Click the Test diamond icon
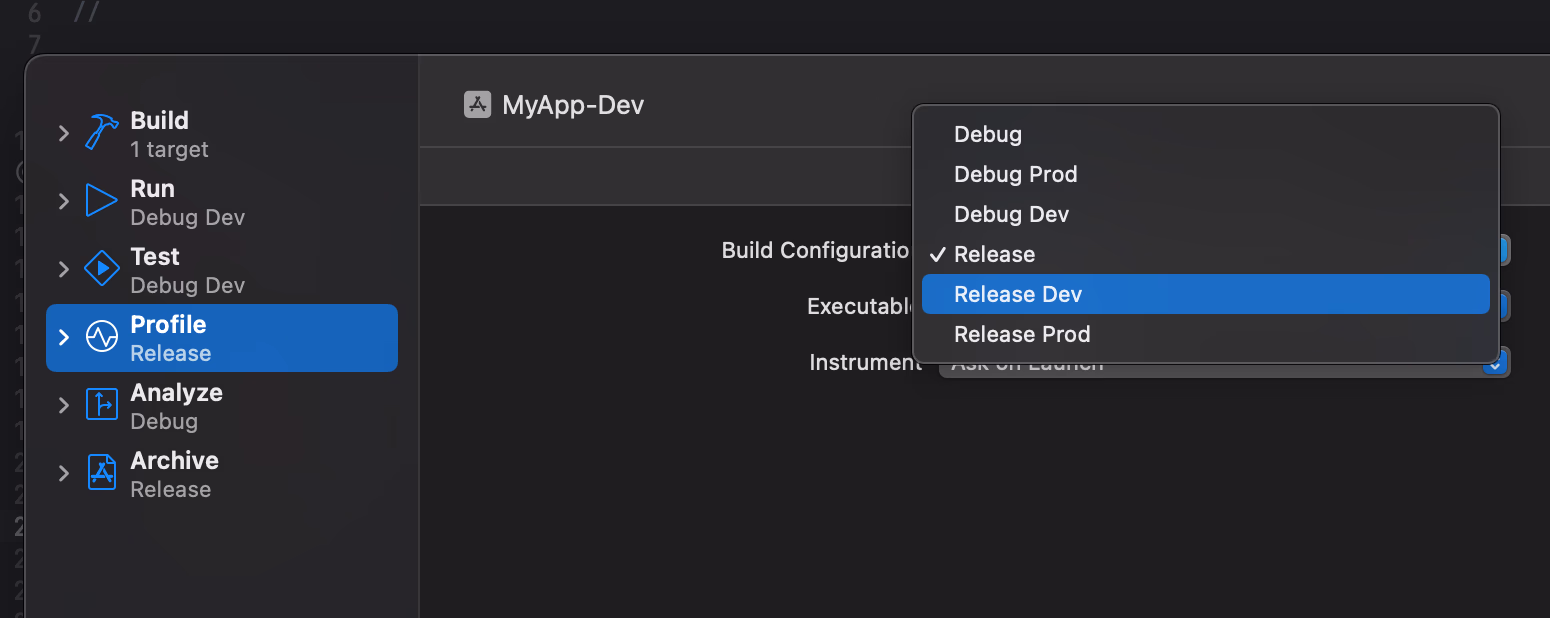 [x=101, y=269]
